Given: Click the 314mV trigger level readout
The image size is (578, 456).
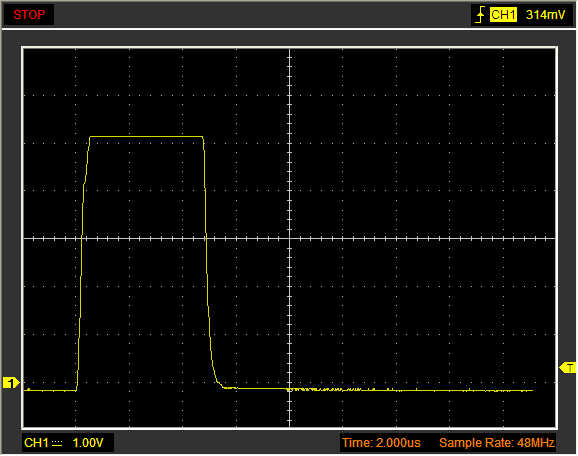Looking at the screenshot, I should pos(545,15).
